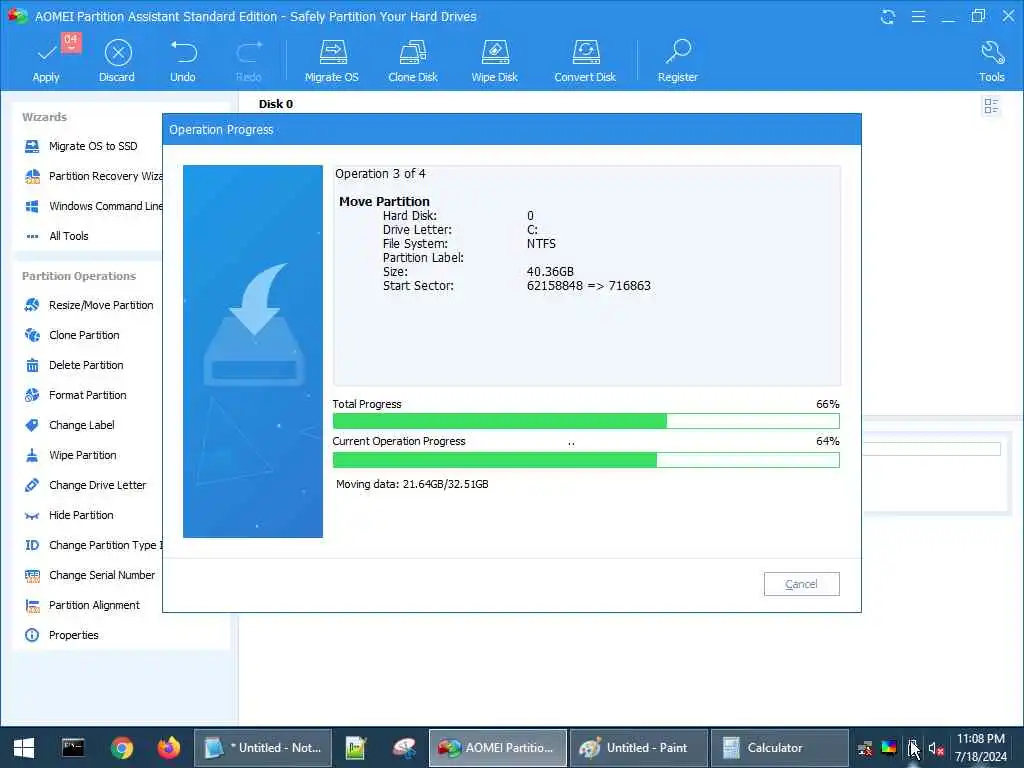Open the Tools wrench icon
Image resolution: width=1024 pixels, height=768 pixels.
(x=992, y=52)
